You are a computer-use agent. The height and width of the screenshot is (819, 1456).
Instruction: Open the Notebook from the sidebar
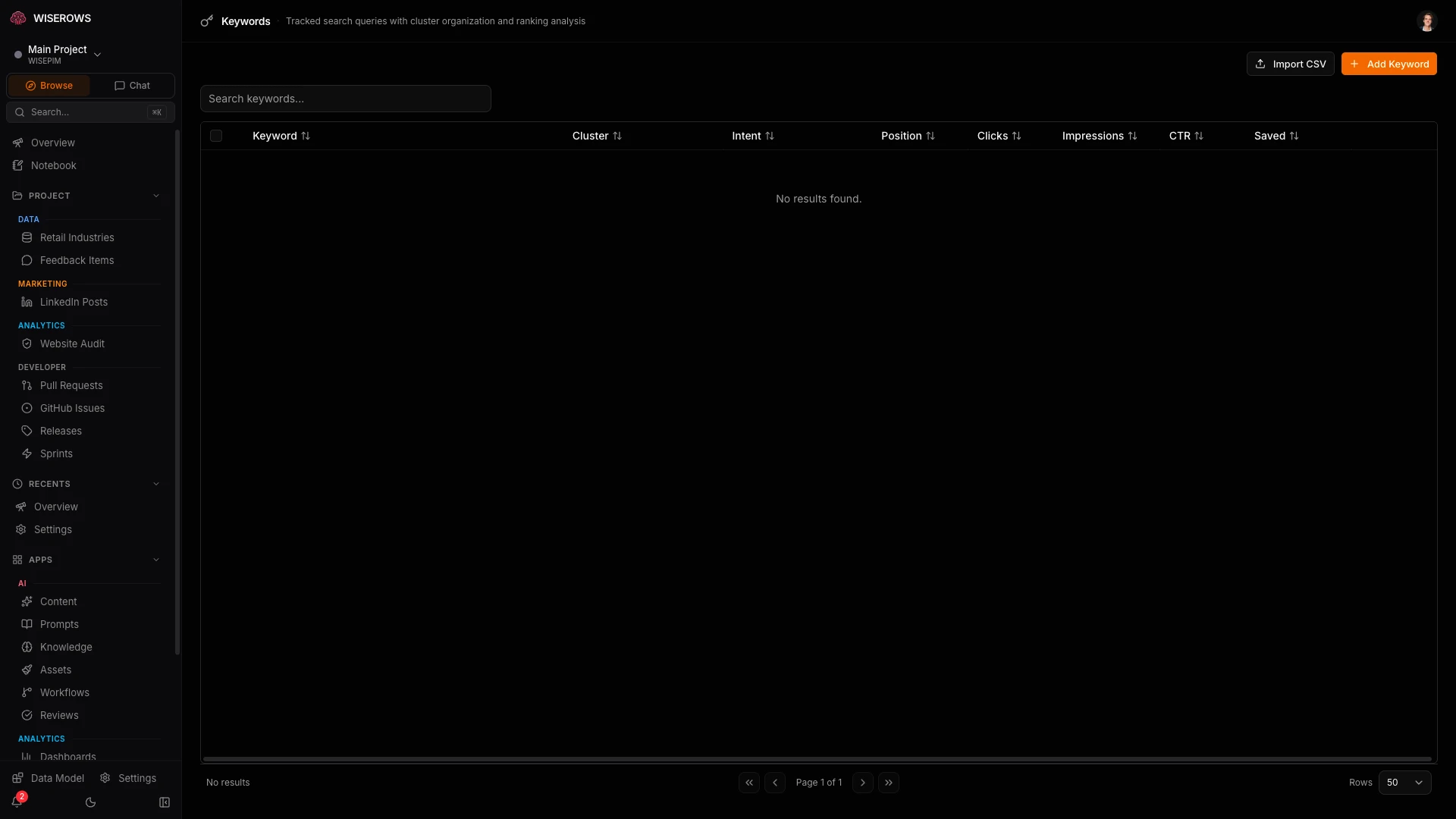[54, 165]
